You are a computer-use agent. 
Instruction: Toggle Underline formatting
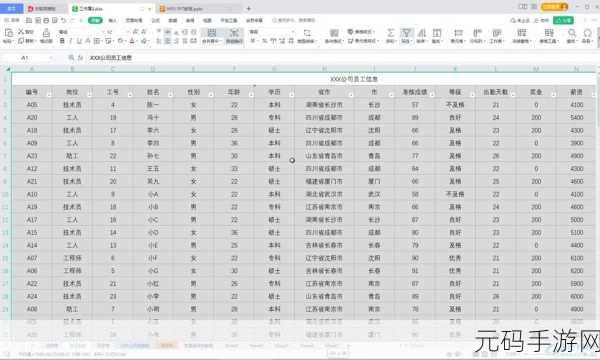coord(79,41)
